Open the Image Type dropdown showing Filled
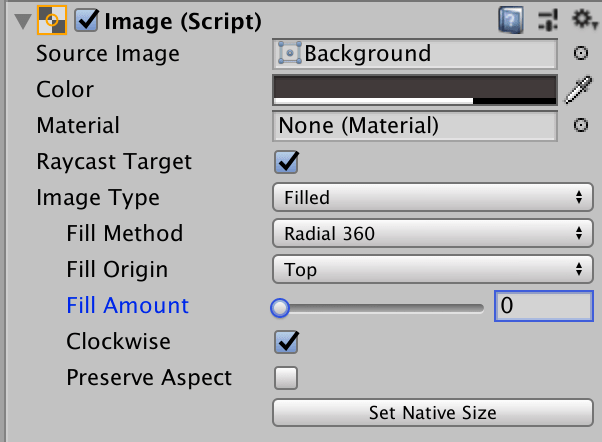Image resolution: width=602 pixels, height=442 pixels. click(x=433, y=197)
